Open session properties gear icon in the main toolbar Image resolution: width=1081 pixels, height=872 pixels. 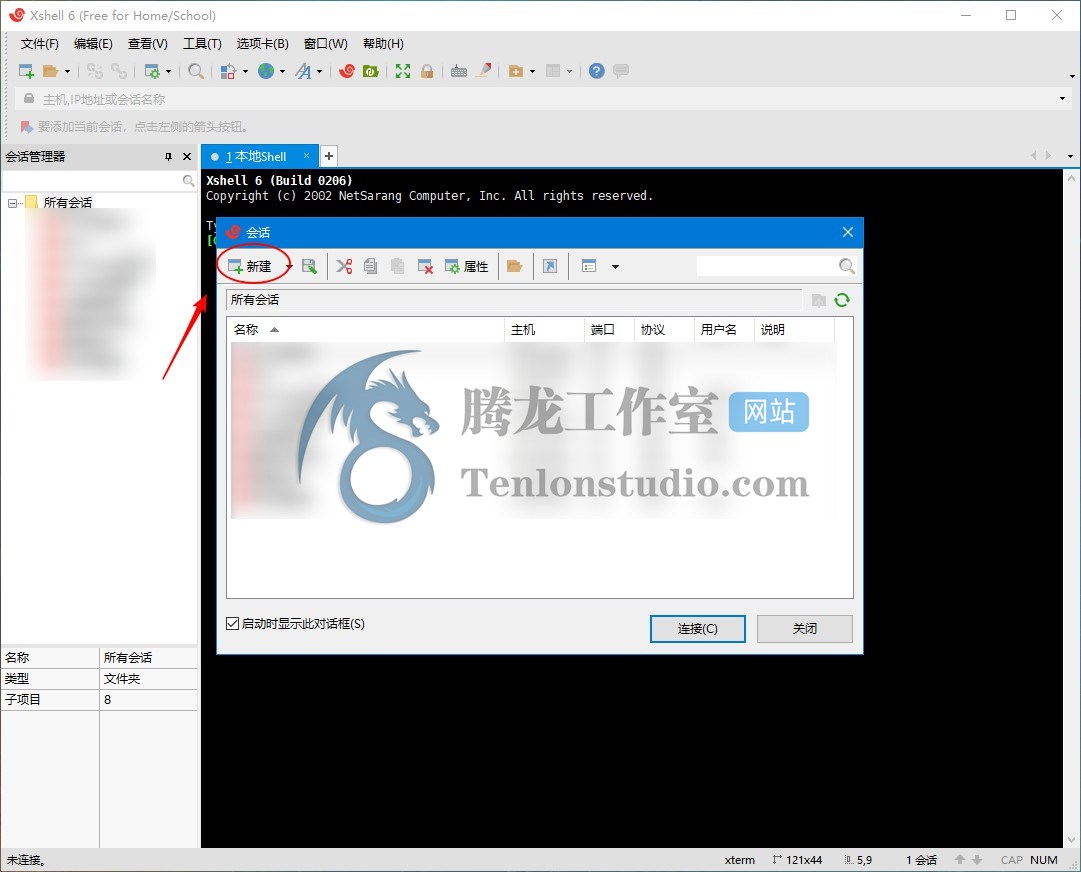pos(152,71)
